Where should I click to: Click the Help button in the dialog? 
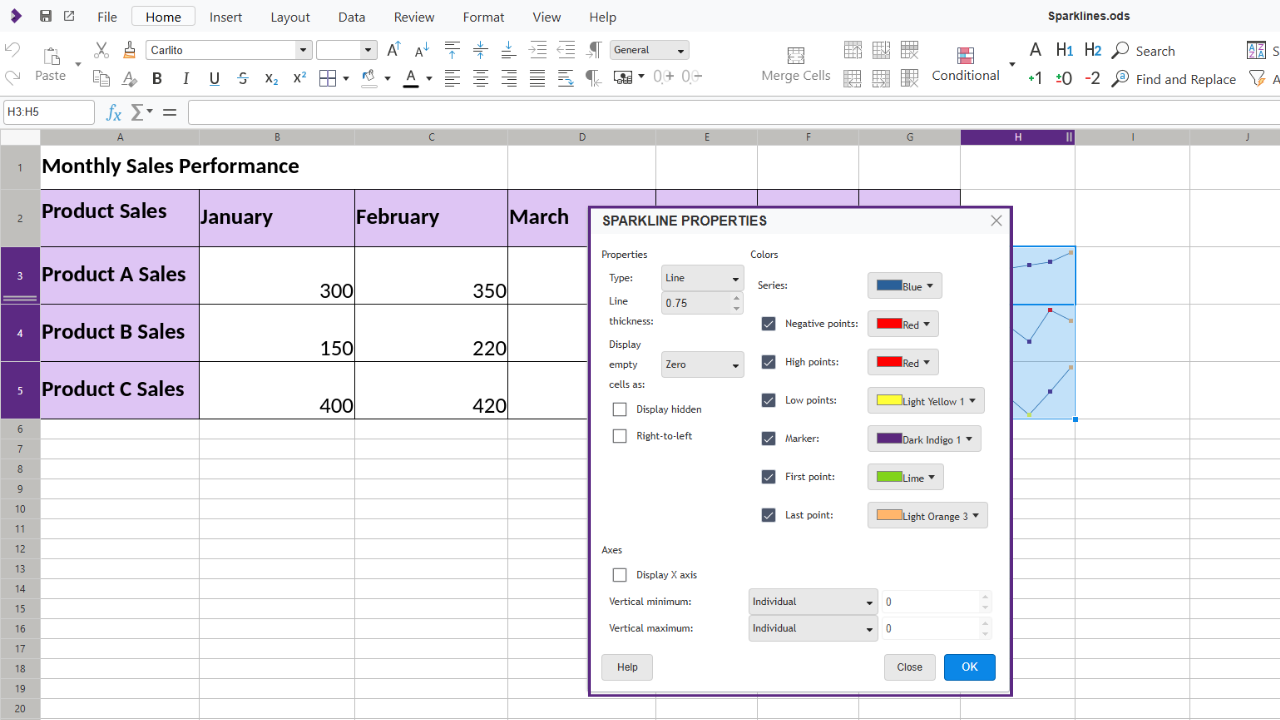tap(626, 667)
